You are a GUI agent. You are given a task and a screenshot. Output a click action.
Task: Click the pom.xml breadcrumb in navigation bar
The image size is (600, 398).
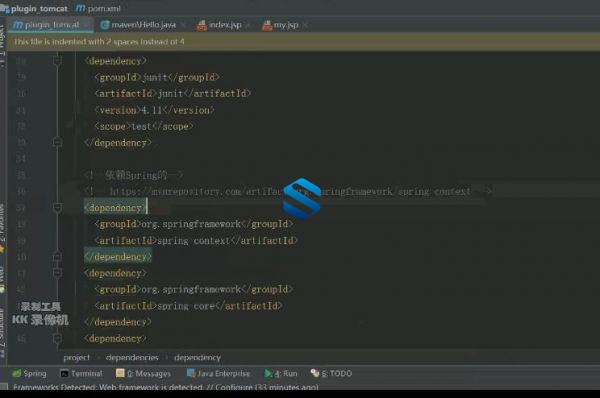[x=98, y=8]
